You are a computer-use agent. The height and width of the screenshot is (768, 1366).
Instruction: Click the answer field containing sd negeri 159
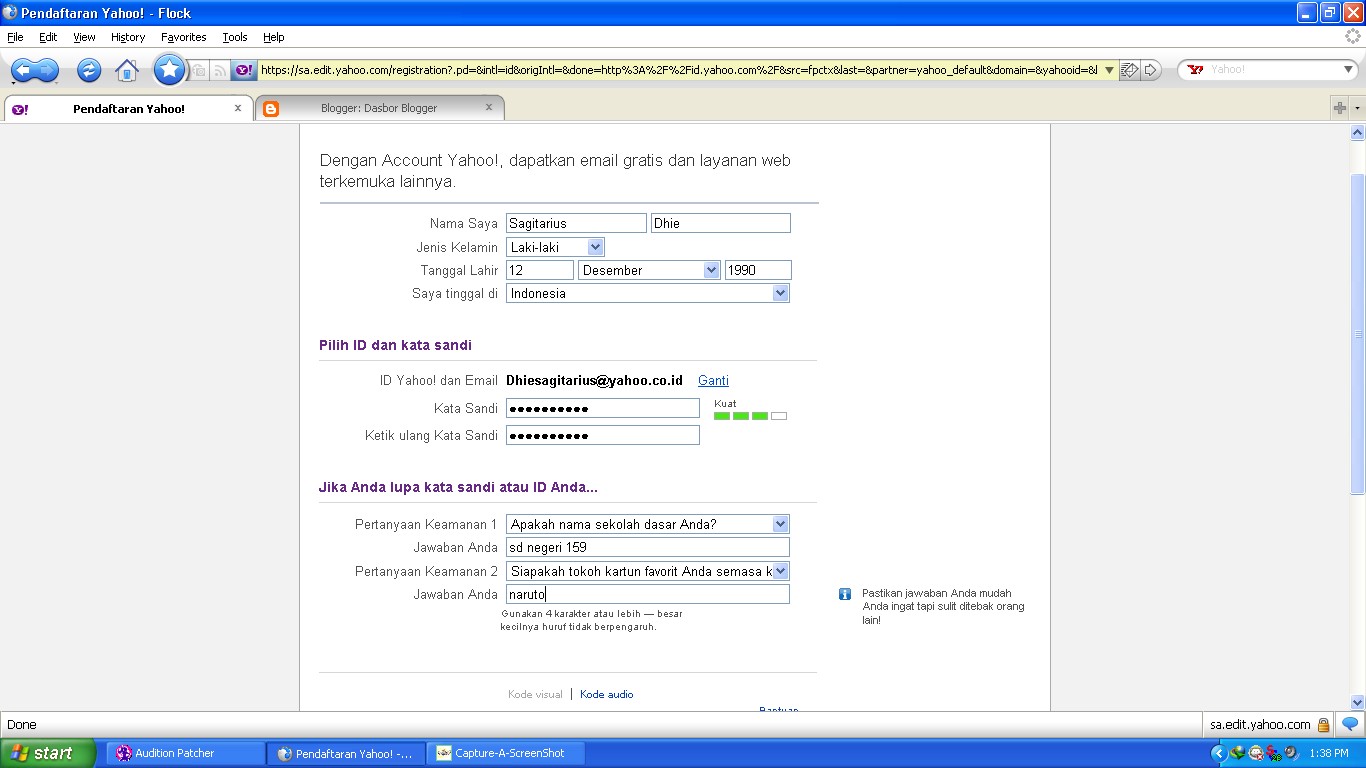click(x=648, y=547)
